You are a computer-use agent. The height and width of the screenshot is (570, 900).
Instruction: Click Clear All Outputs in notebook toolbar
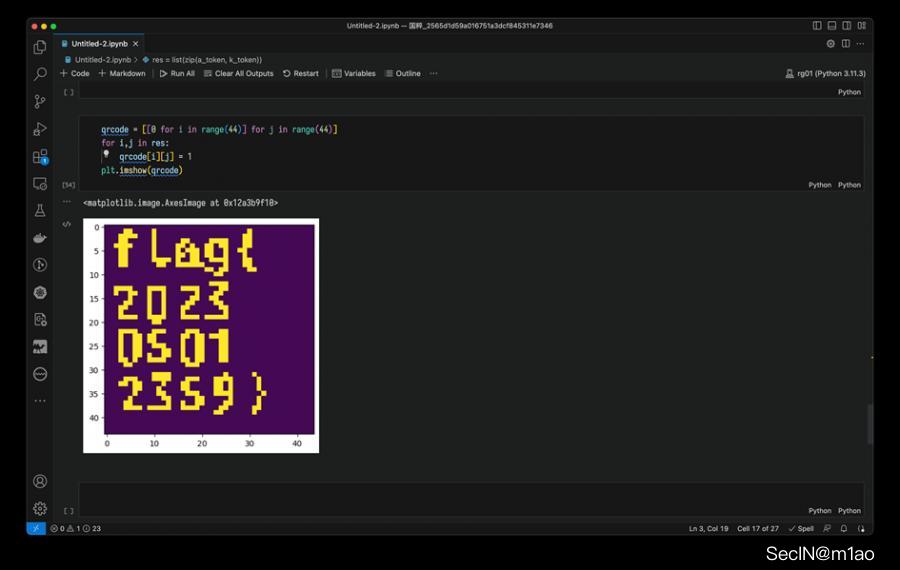pyautogui.click(x=238, y=73)
